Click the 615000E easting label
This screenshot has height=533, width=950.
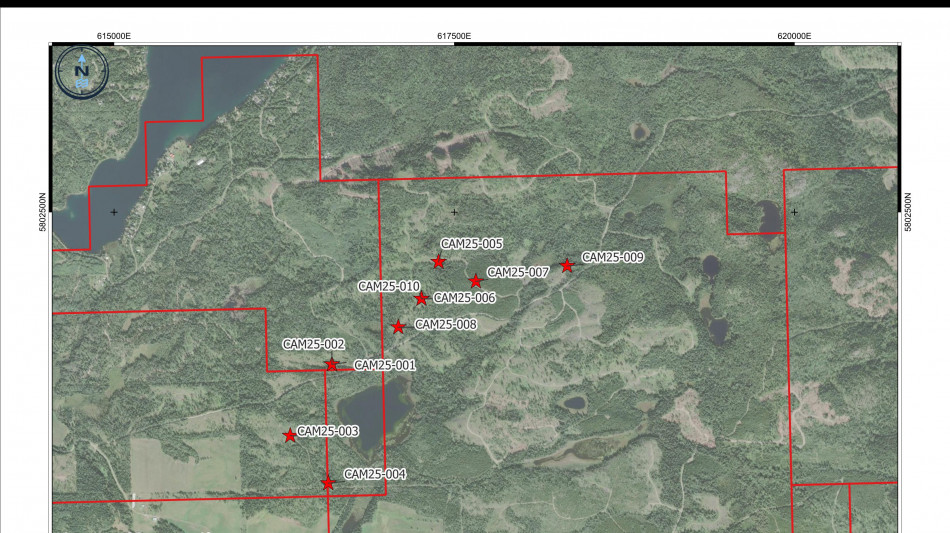point(114,36)
